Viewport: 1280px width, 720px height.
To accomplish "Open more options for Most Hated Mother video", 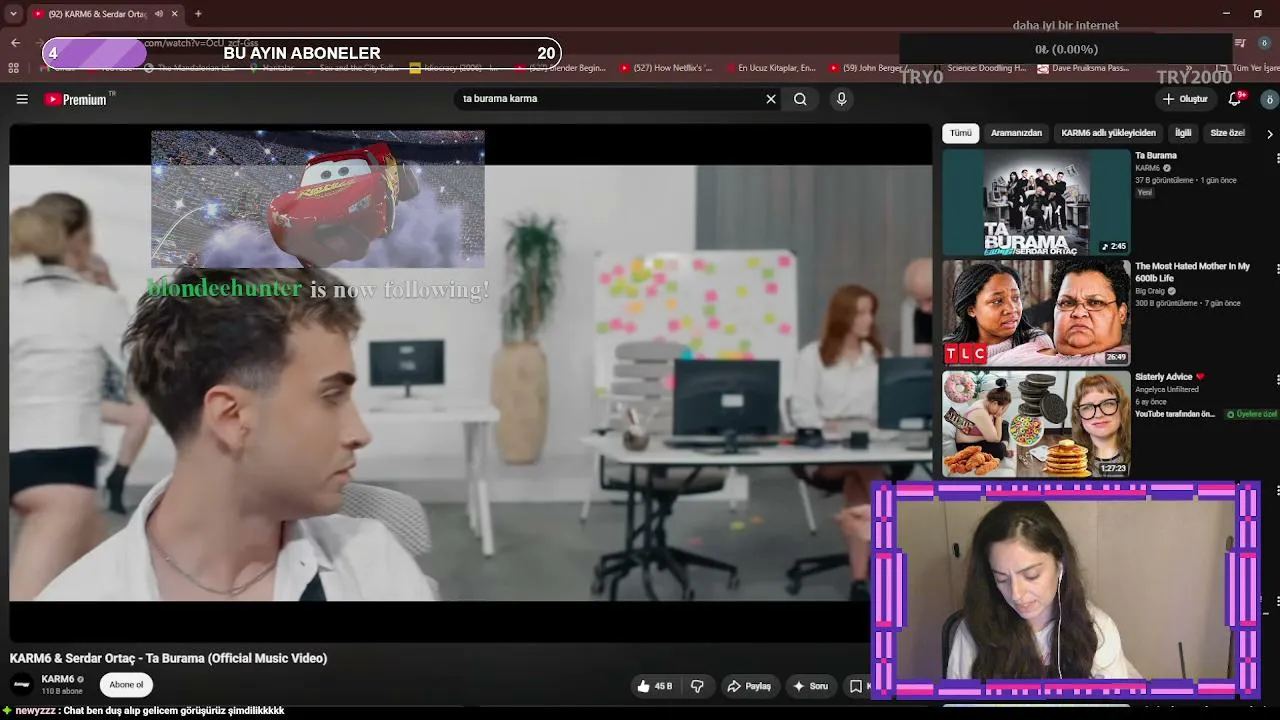I will tap(1277, 269).
